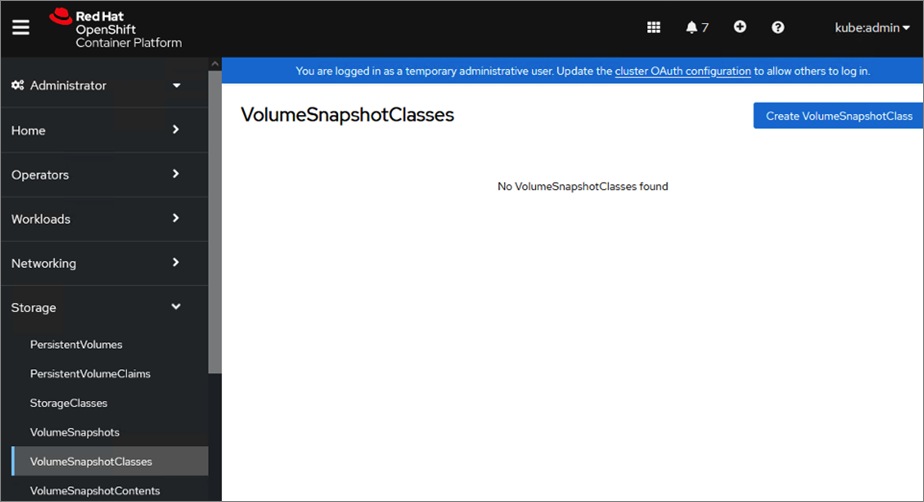Click the plus import YAML icon
This screenshot has height=502, width=924.
740,27
